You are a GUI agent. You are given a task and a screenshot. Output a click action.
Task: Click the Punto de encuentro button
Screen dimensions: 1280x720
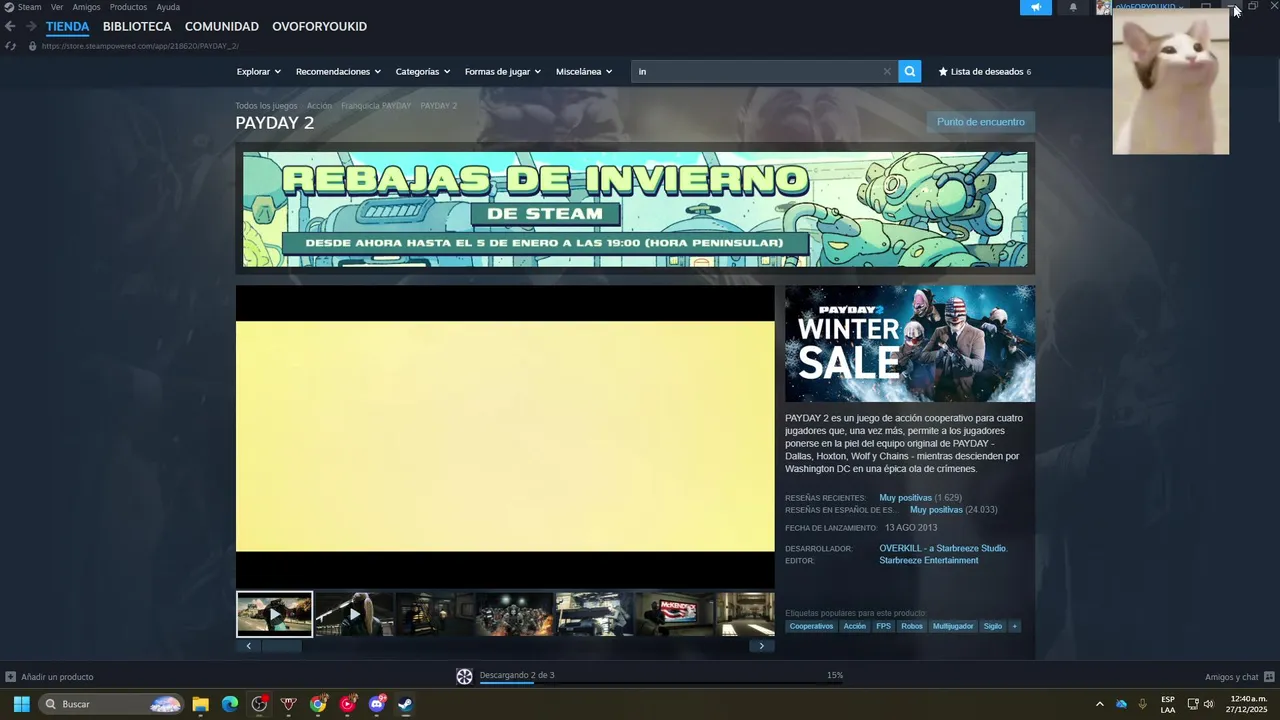(980, 122)
